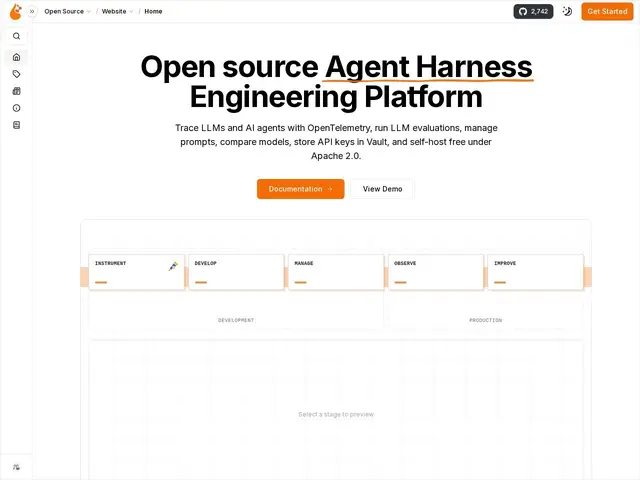Click the Home breadcrumb item
This screenshot has height=480, width=640.
click(153, 11)
